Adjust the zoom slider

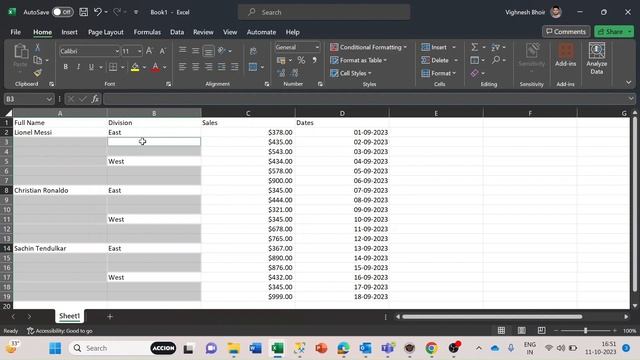click(585, 331)
